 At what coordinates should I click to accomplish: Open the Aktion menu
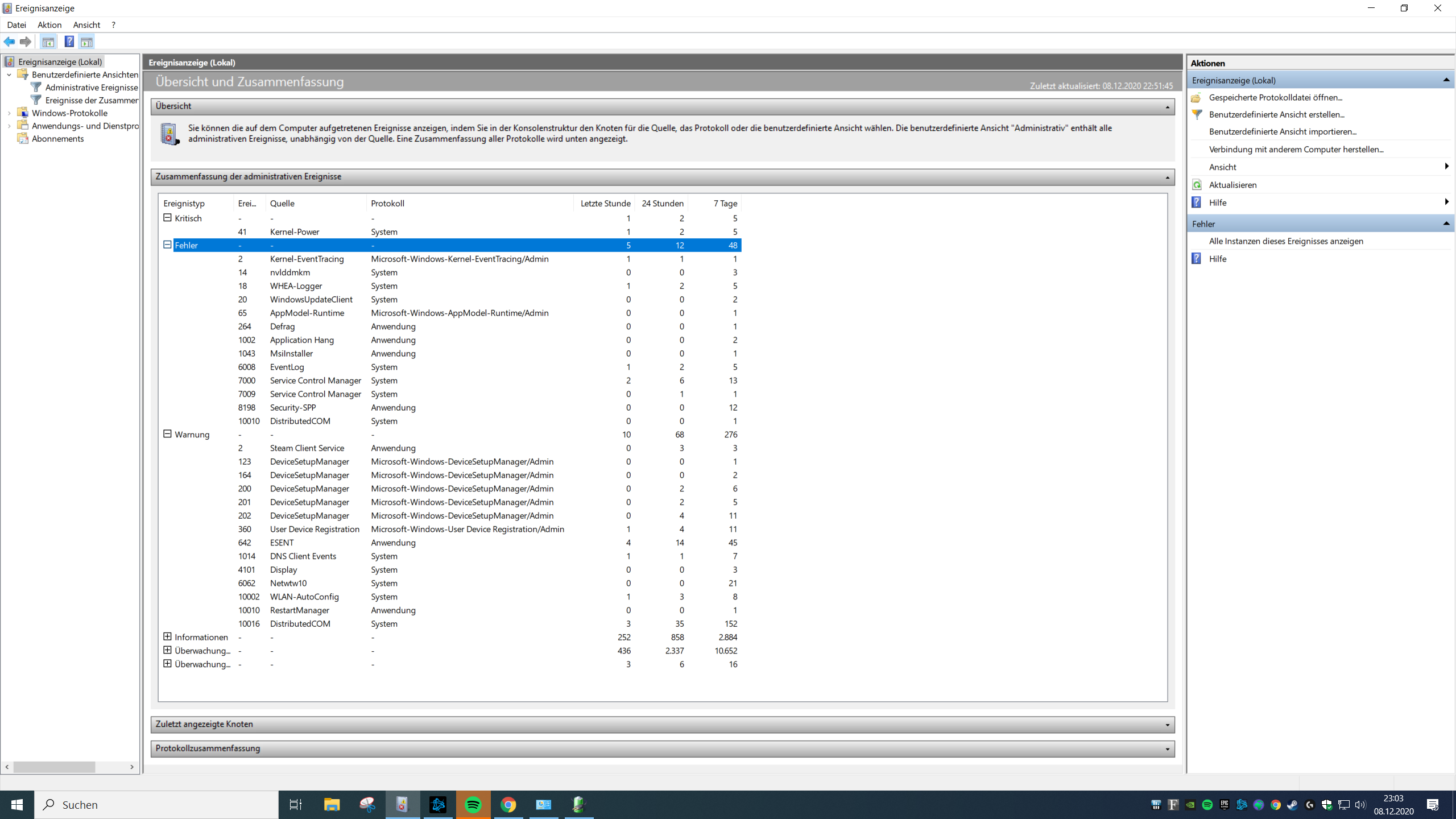49,25
